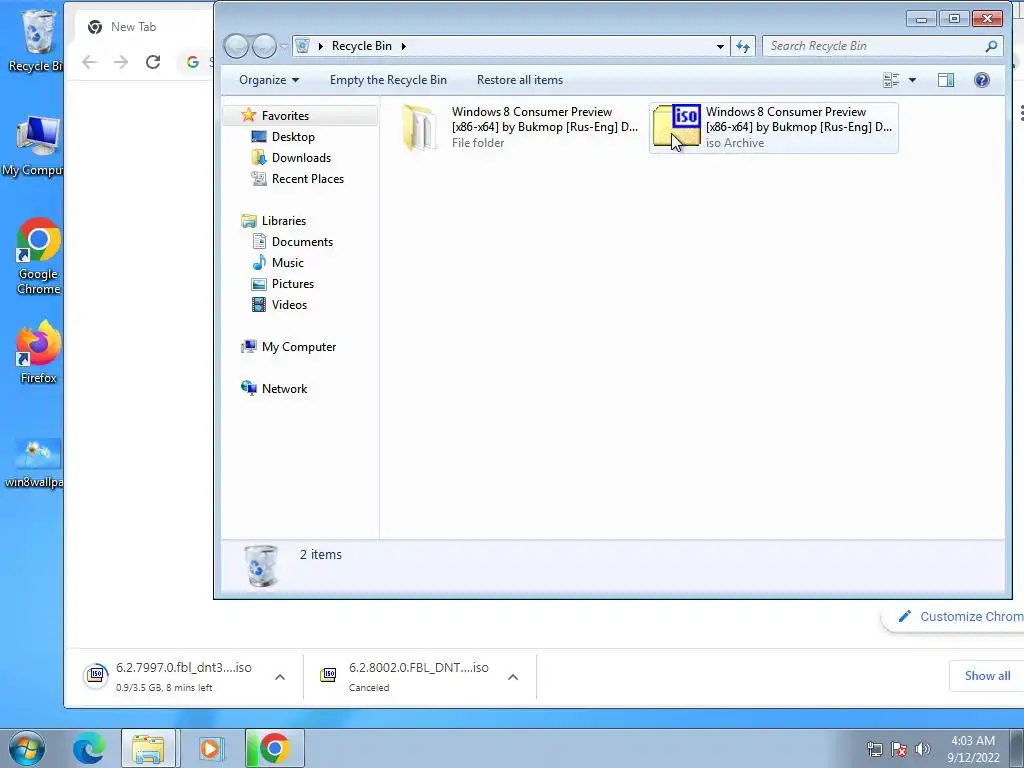Select My Computer in navigation pane
1024x768 pixels.
coord(298,347)
